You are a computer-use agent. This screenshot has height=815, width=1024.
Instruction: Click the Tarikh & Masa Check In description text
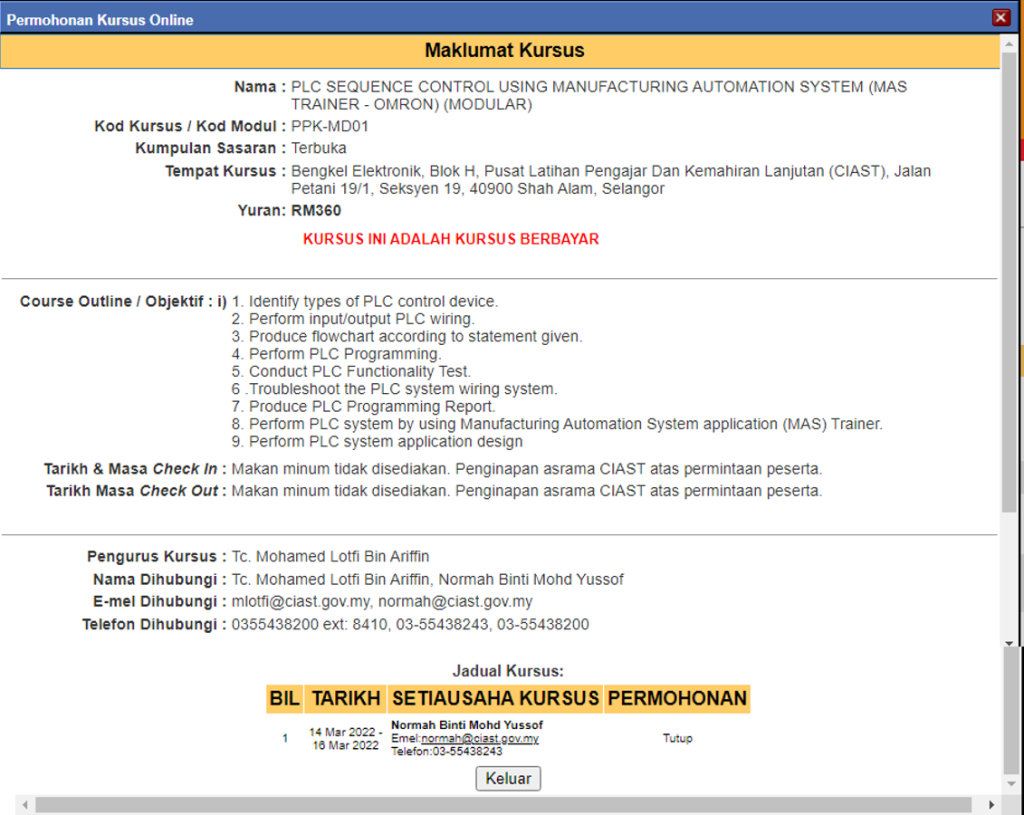(526, 469)
